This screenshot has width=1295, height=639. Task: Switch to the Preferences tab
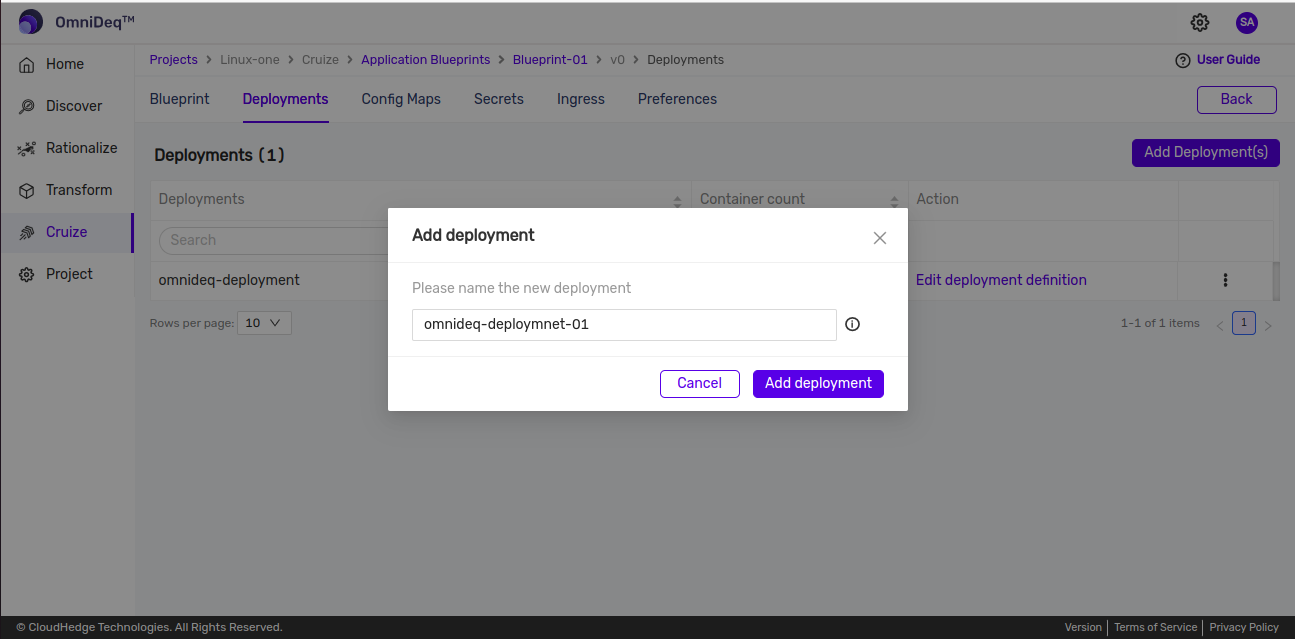[677, 99]
